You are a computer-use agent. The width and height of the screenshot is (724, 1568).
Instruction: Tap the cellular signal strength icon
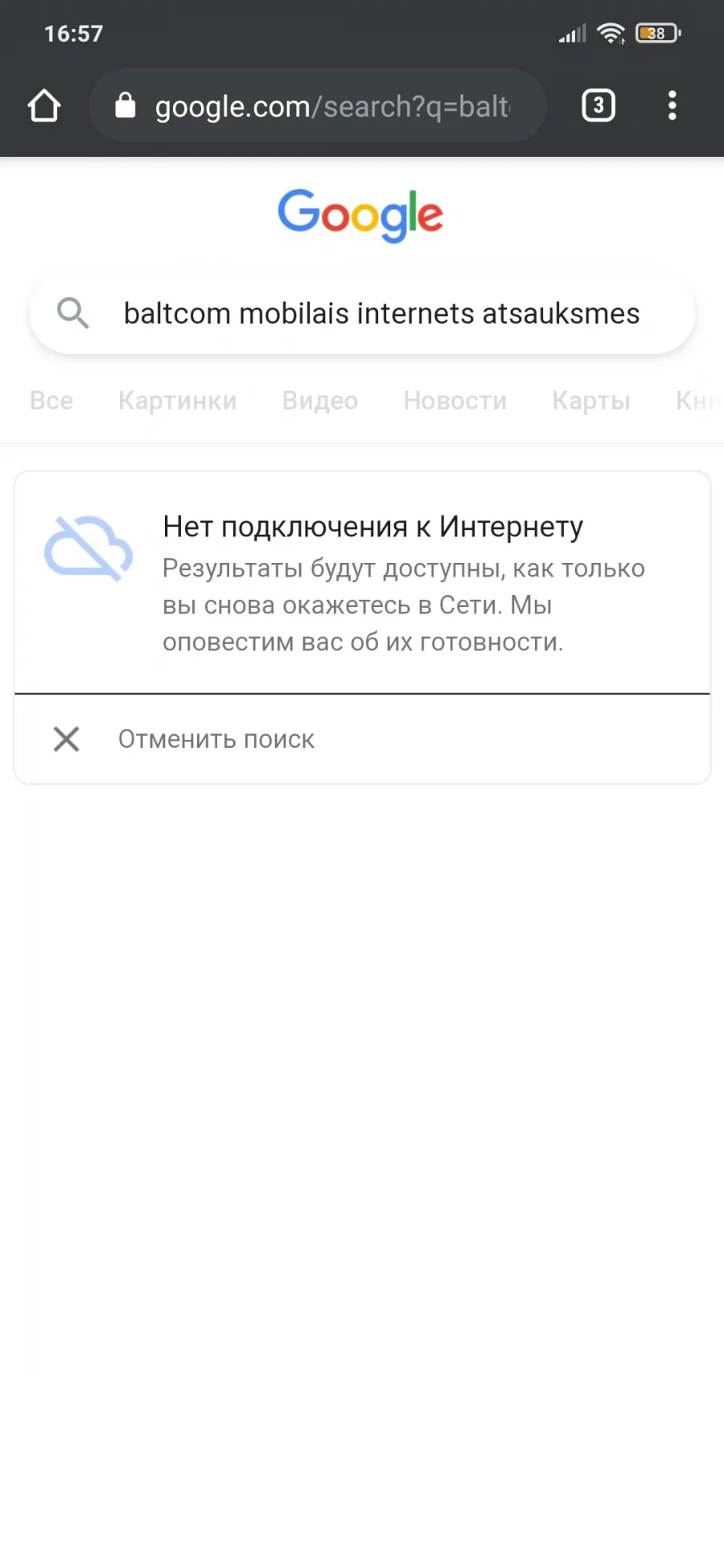(573, 34)
